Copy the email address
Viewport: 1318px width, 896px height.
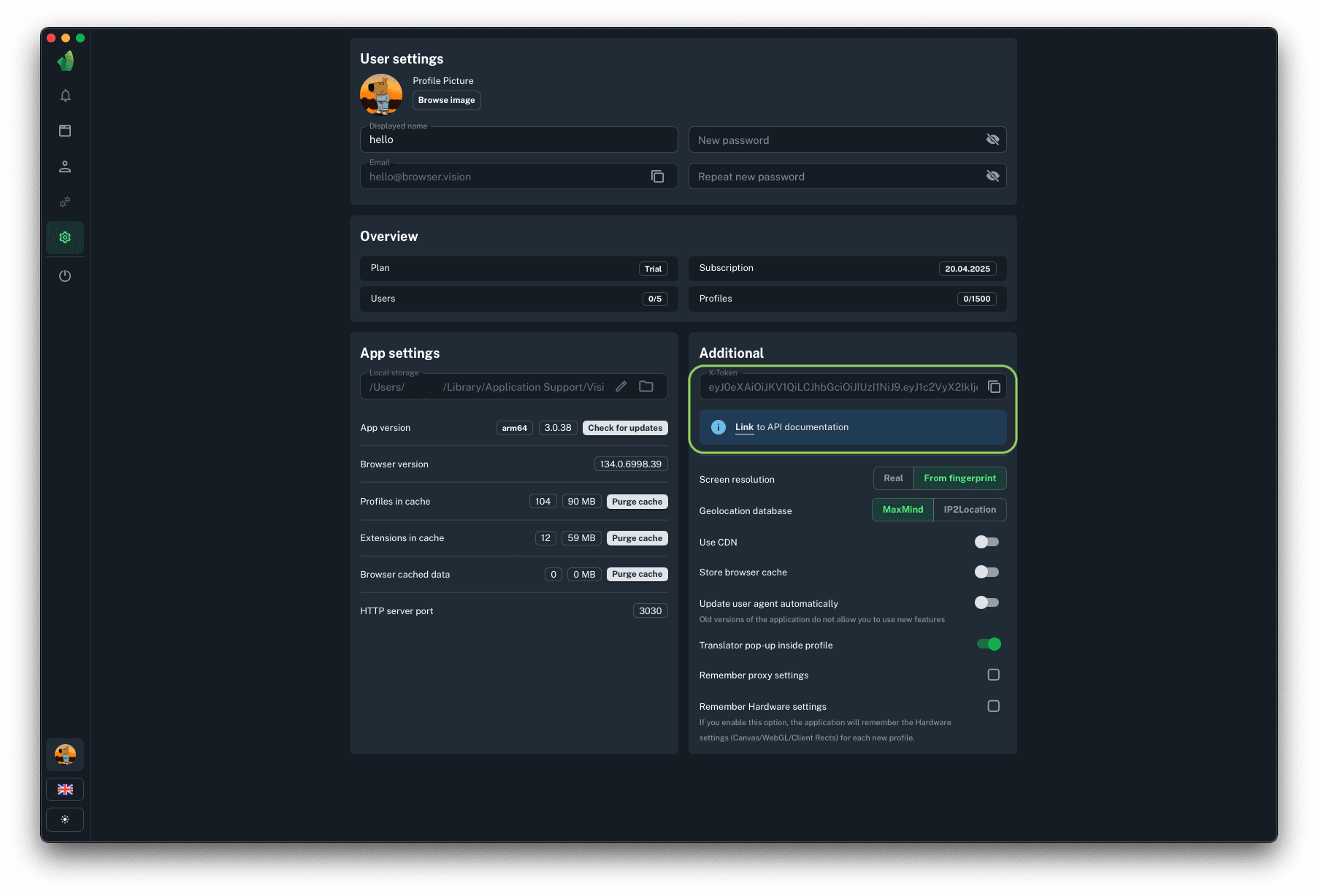pyautogui.click(x=657, y=177)
